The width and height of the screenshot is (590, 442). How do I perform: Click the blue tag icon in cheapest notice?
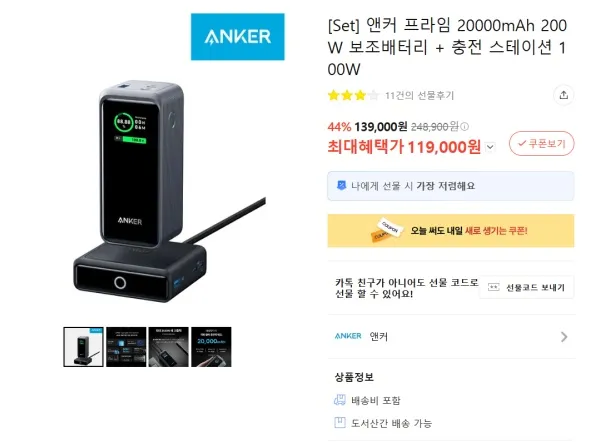341,185
